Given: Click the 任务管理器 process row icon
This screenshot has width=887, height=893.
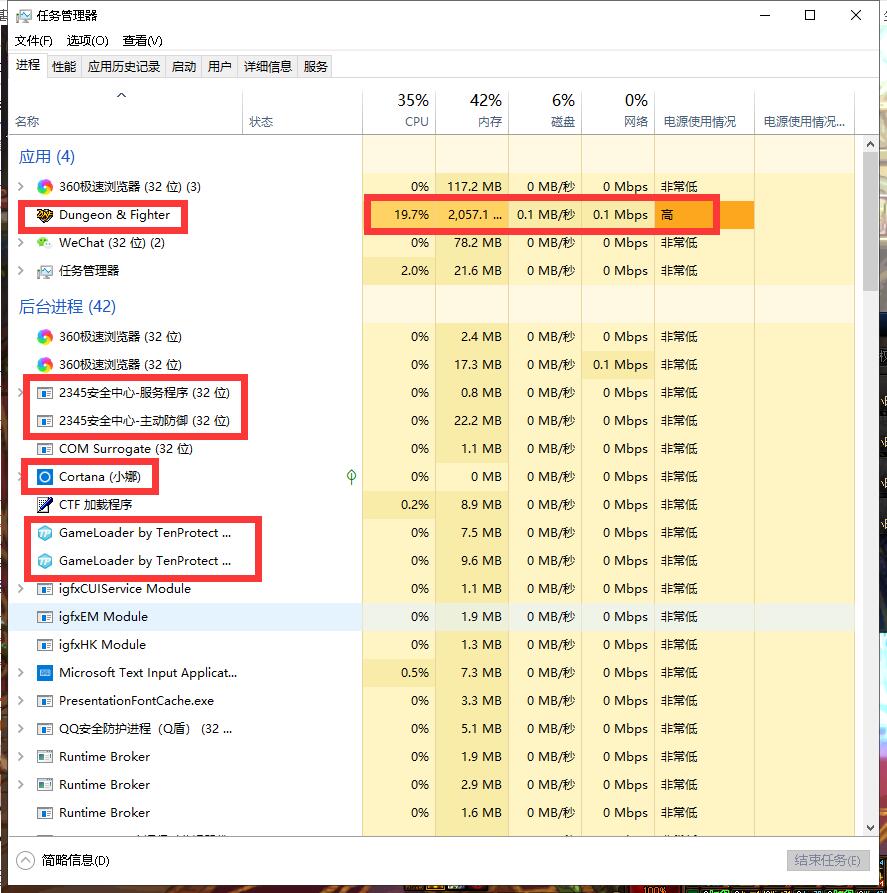Looking at the screenshot, I should pos(44,271).
